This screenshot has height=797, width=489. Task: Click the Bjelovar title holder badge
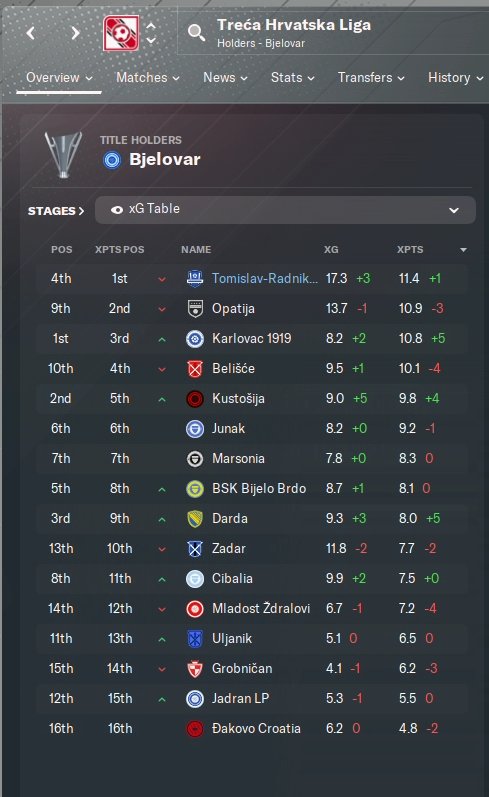tap(112, 160)
